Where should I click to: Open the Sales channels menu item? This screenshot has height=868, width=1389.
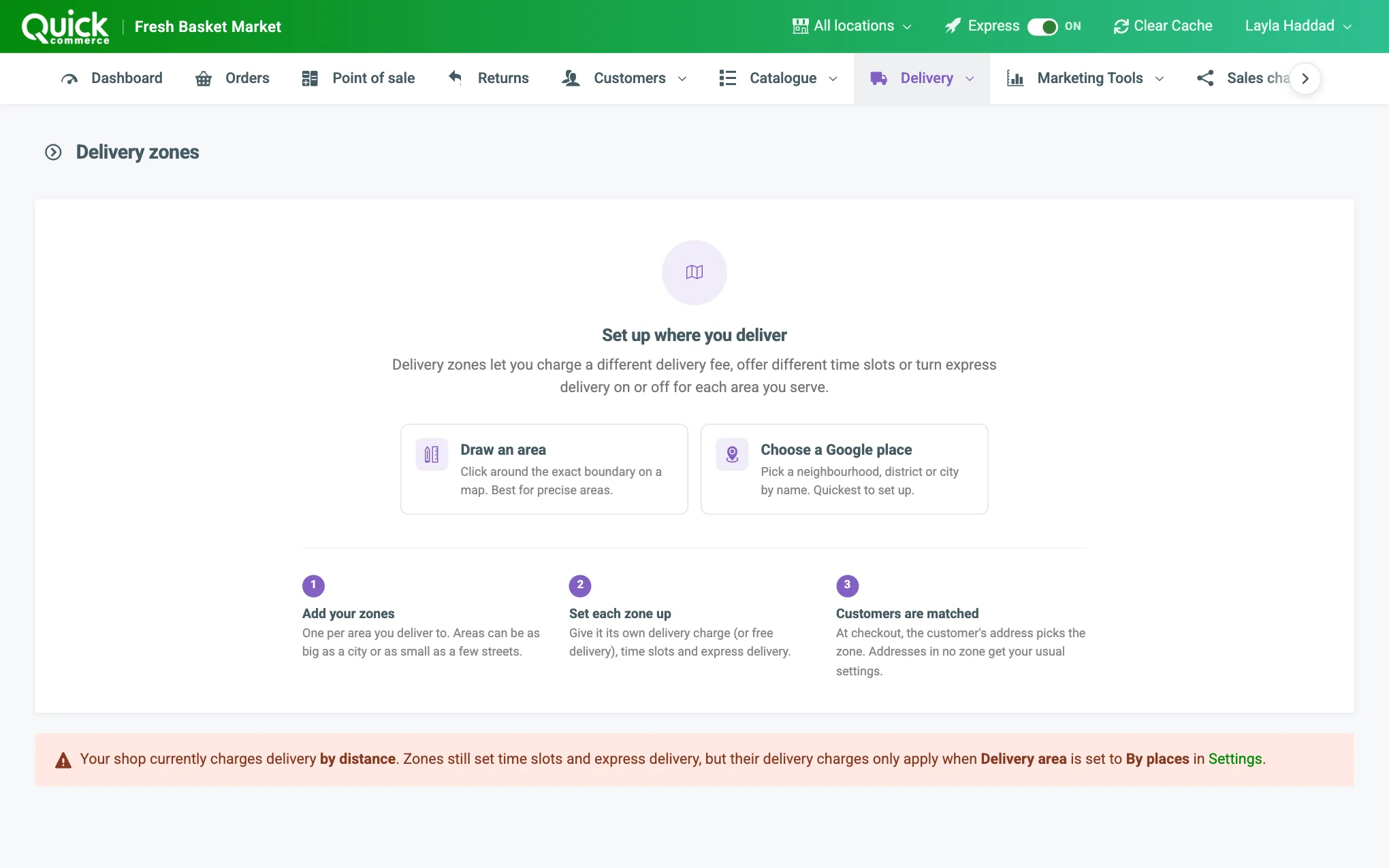[1243, 78]
